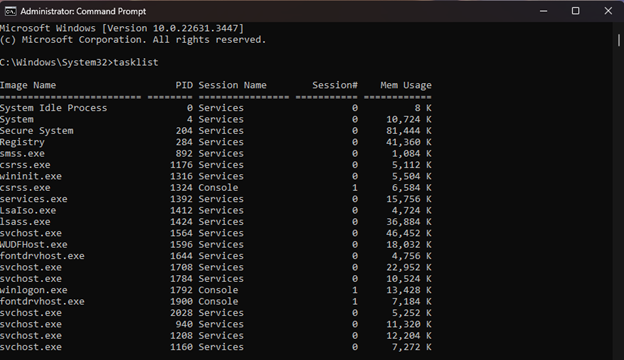This screenshot has height=360, width=624.
Task: Click the vertical scrollbar thumb
Action: click(619, 40)
